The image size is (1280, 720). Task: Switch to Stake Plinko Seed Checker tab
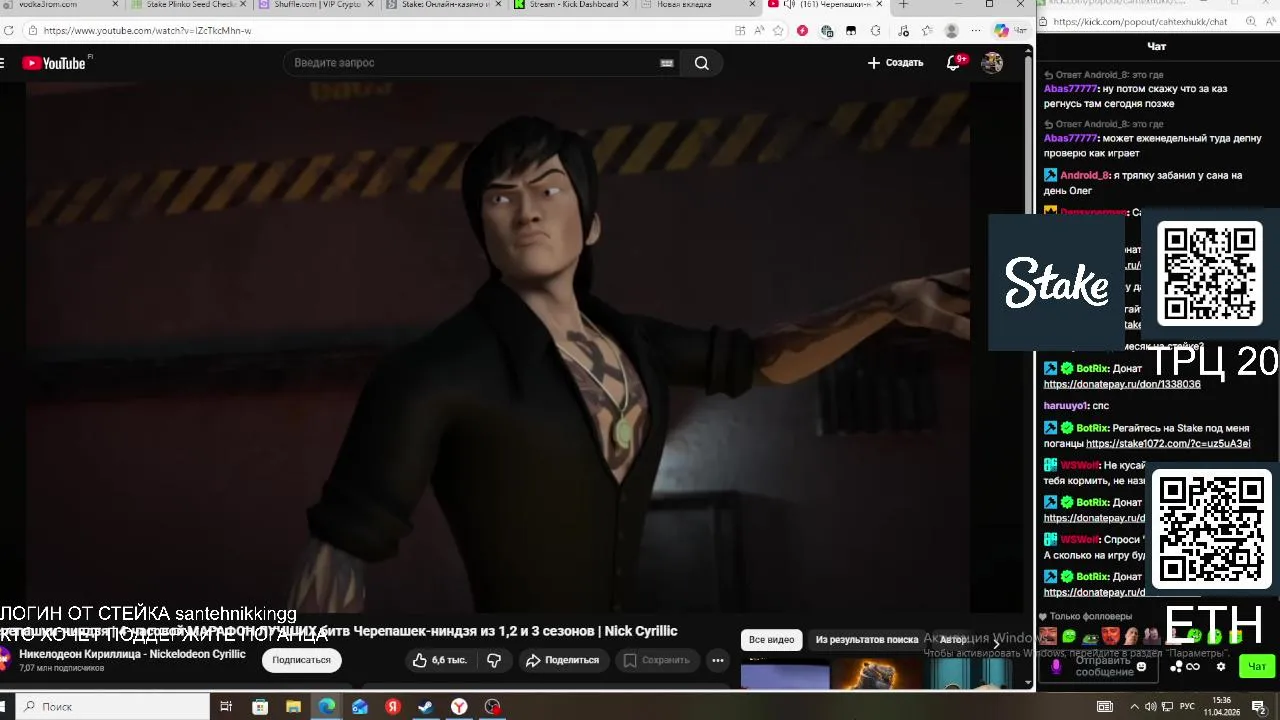click(x=186, y=5)
